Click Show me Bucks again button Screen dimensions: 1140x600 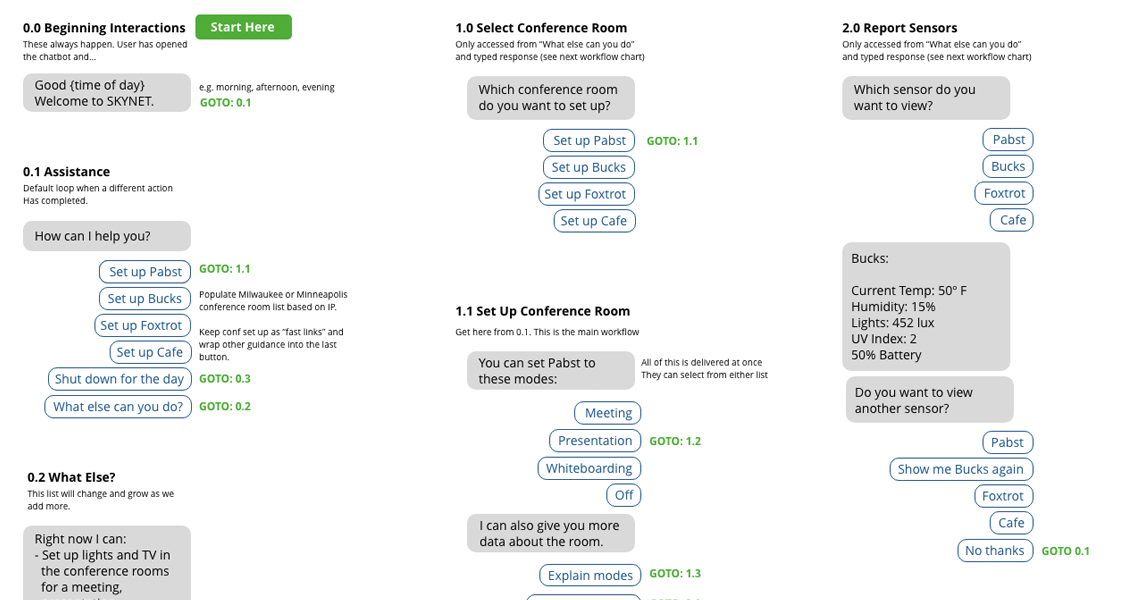[961, 469]
